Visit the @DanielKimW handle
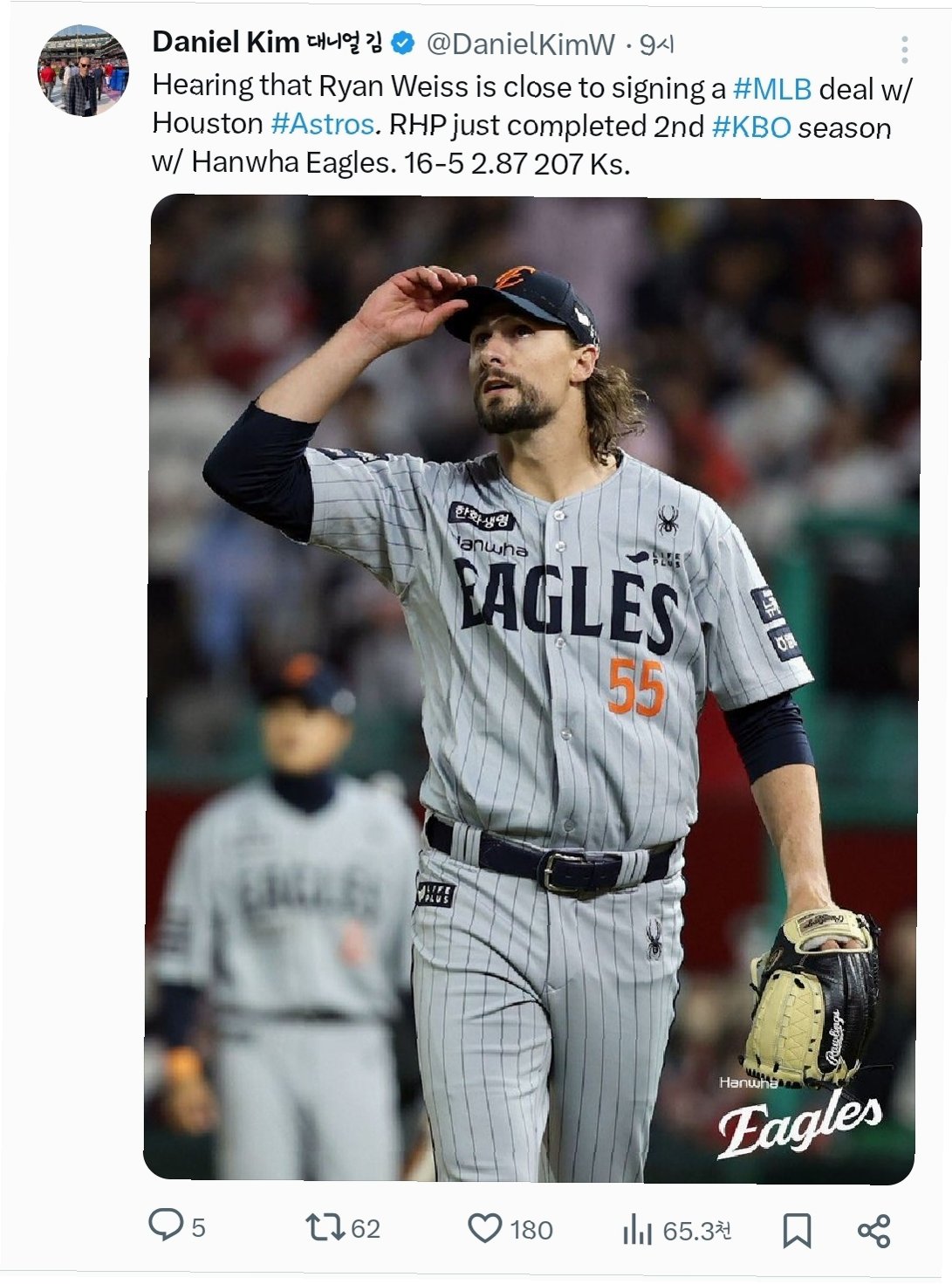This screenshot has width=952, height=1284. pyautogui.click(x=520, y=45)
